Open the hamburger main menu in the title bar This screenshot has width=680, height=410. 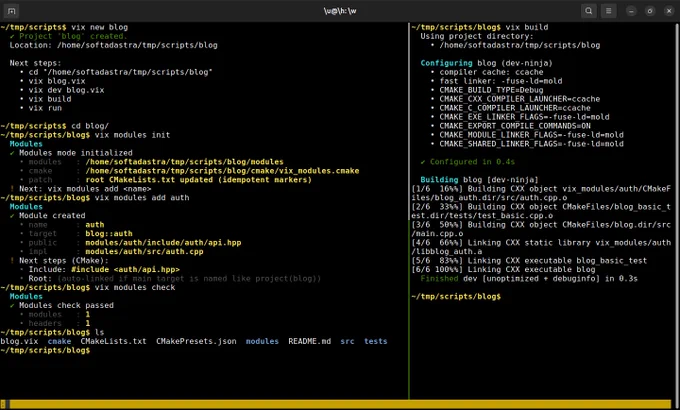tap(608, 11)
